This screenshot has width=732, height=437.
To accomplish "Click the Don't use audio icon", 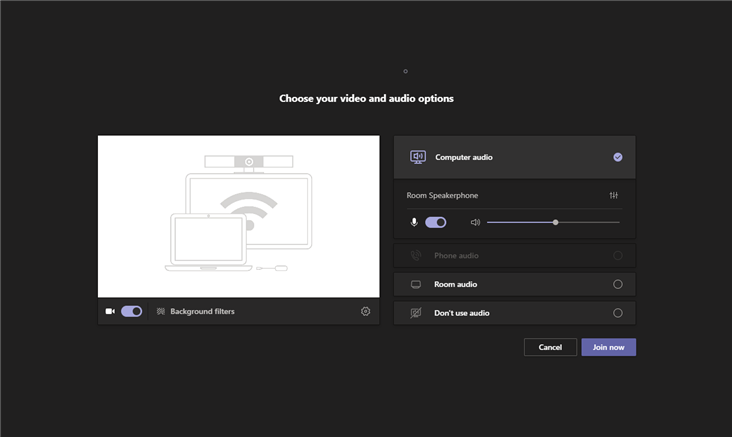I will click(416, 313).
